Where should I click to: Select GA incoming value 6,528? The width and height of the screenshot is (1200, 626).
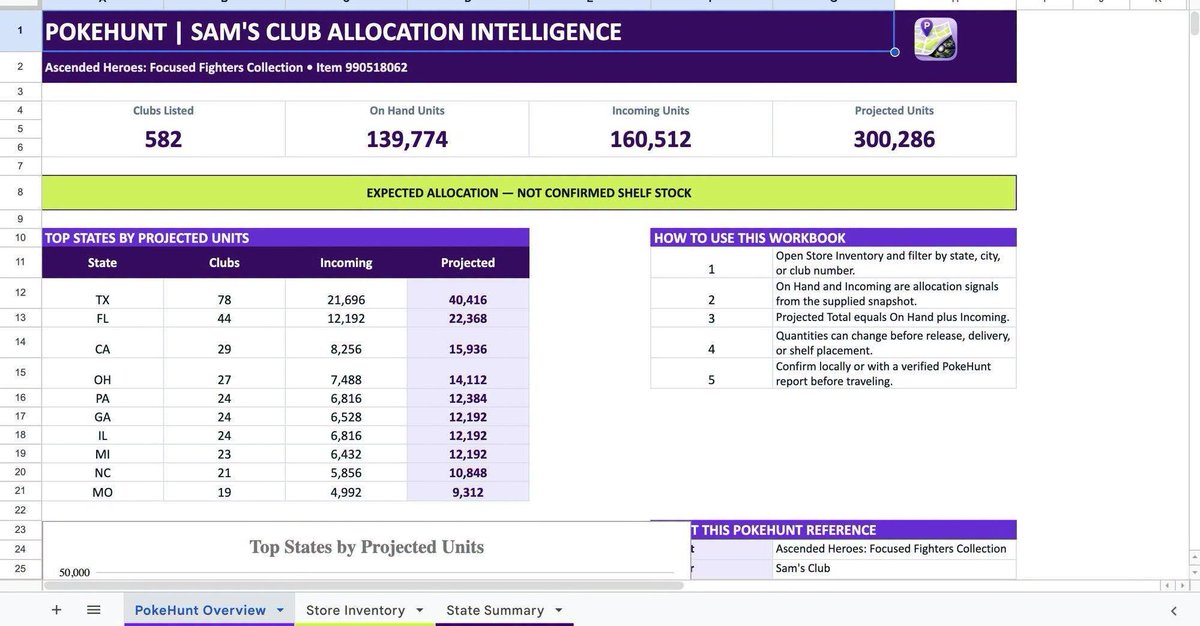click(346, 416)
